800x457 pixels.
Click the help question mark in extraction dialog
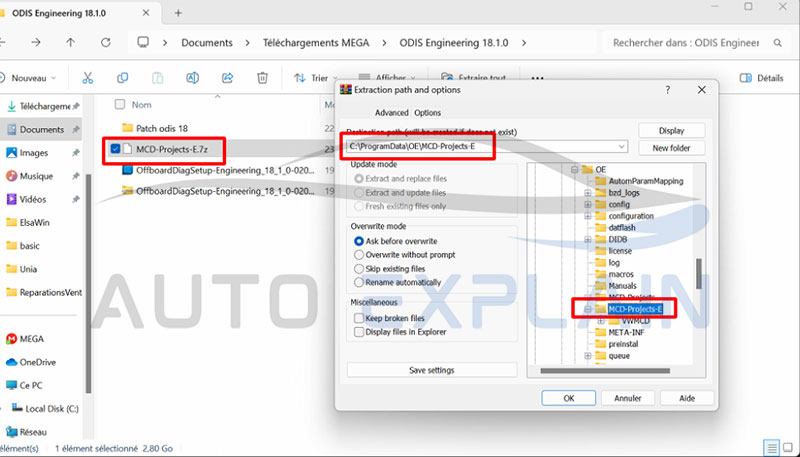(667, 90)
